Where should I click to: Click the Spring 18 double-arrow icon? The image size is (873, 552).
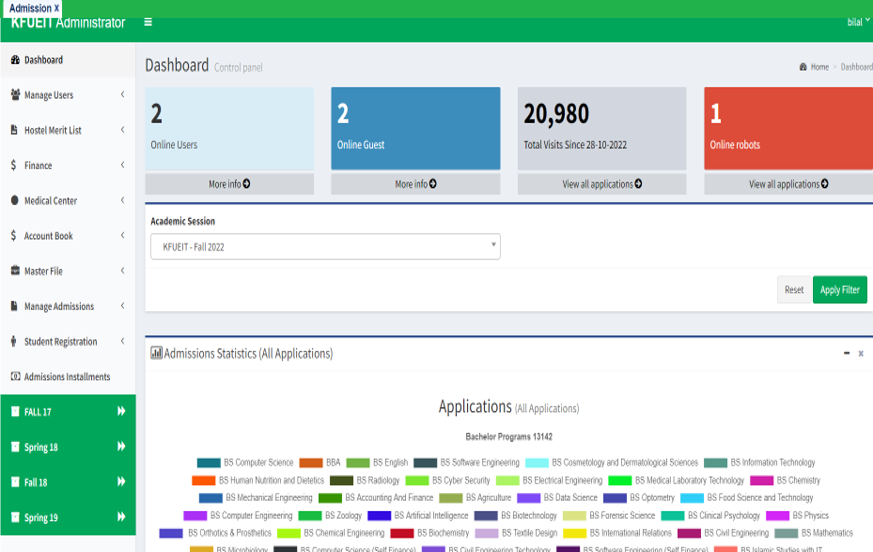(121, 446)
